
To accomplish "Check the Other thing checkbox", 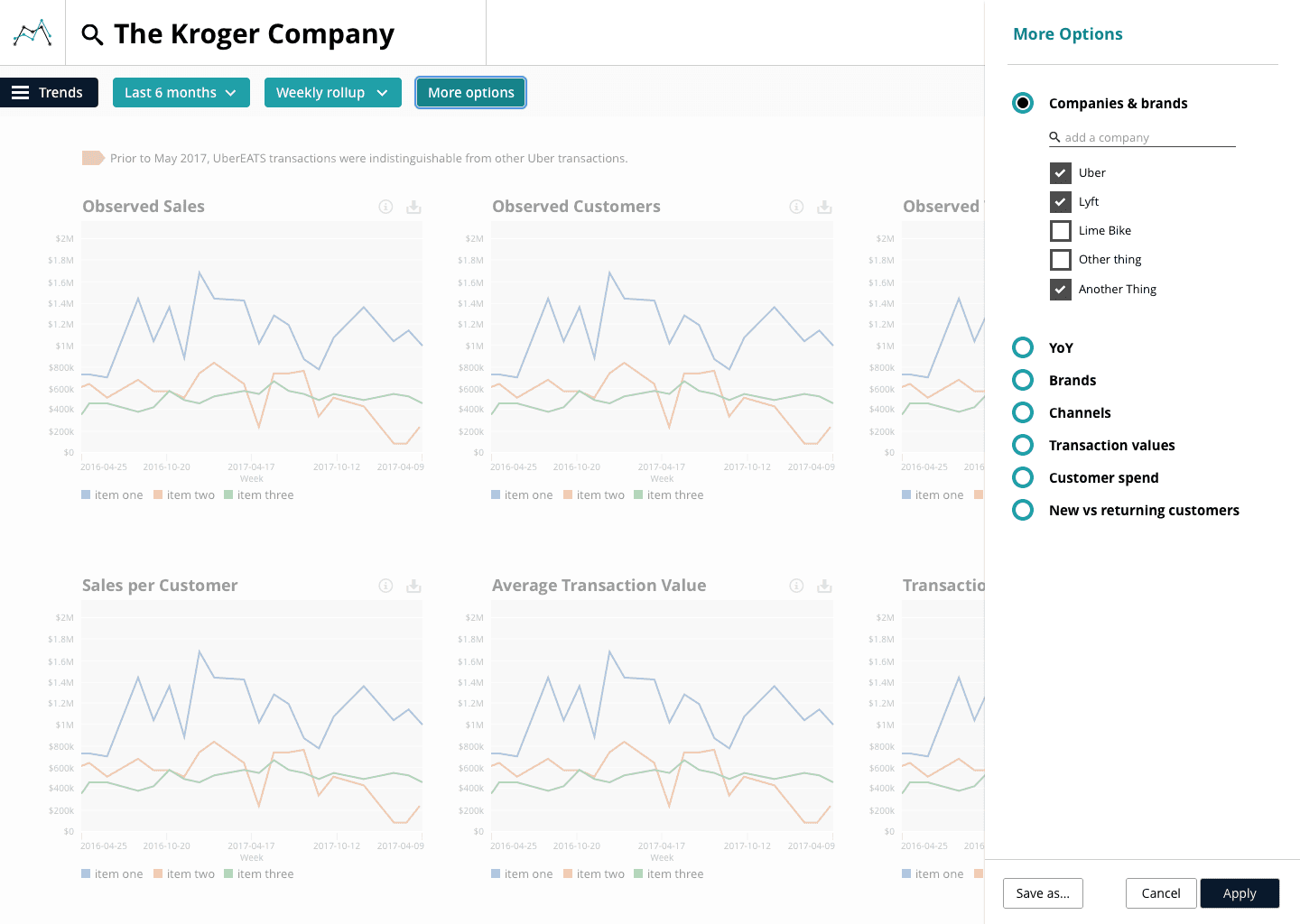I will [x=1061, y=259].
